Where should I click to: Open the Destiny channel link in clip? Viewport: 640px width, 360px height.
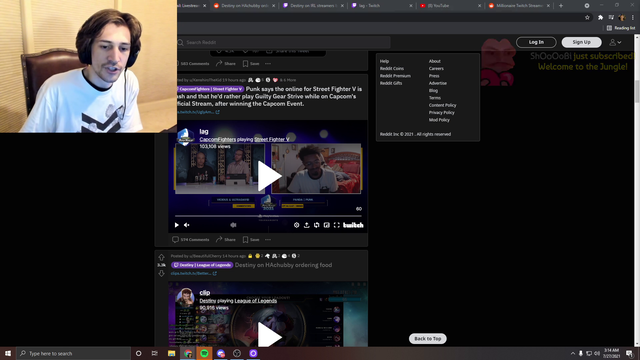pyautogui.click(x=208, y=301)
